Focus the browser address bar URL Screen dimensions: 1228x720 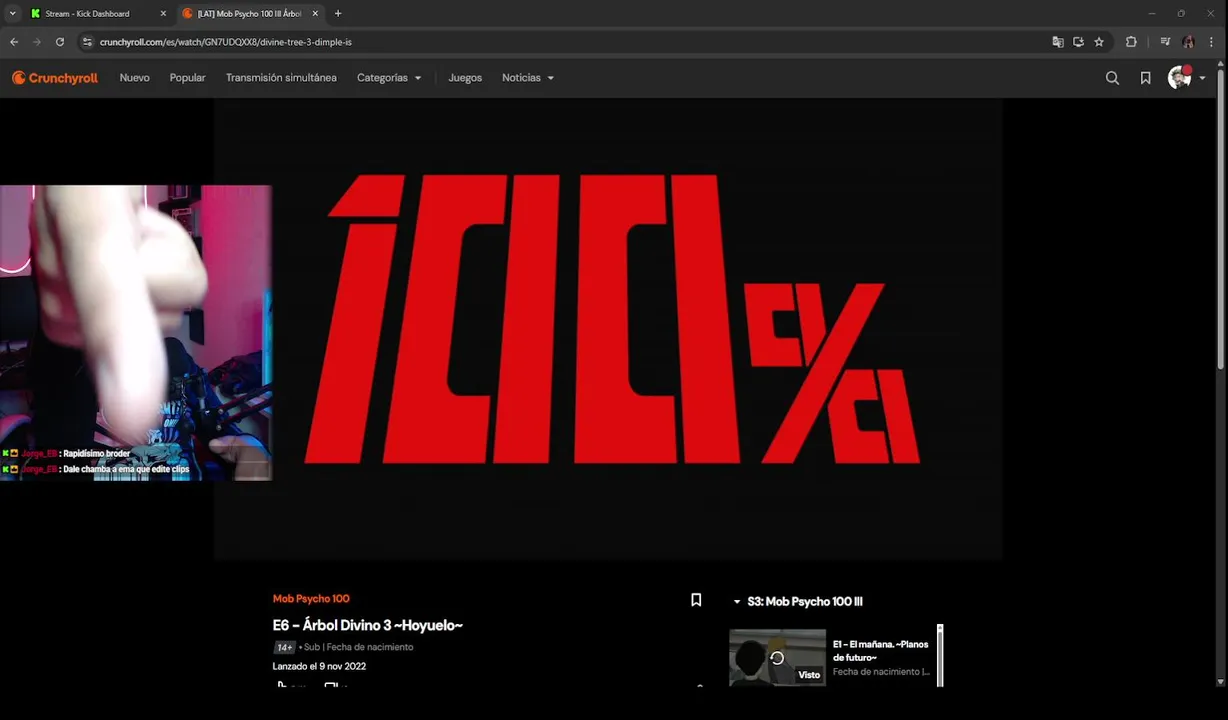pos(226,42)
